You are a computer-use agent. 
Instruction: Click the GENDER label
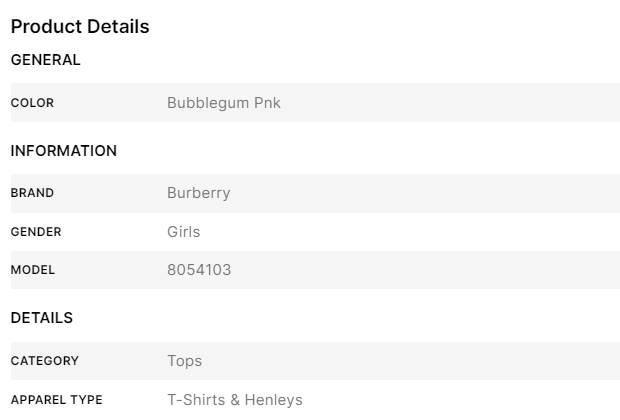[36, 232]
